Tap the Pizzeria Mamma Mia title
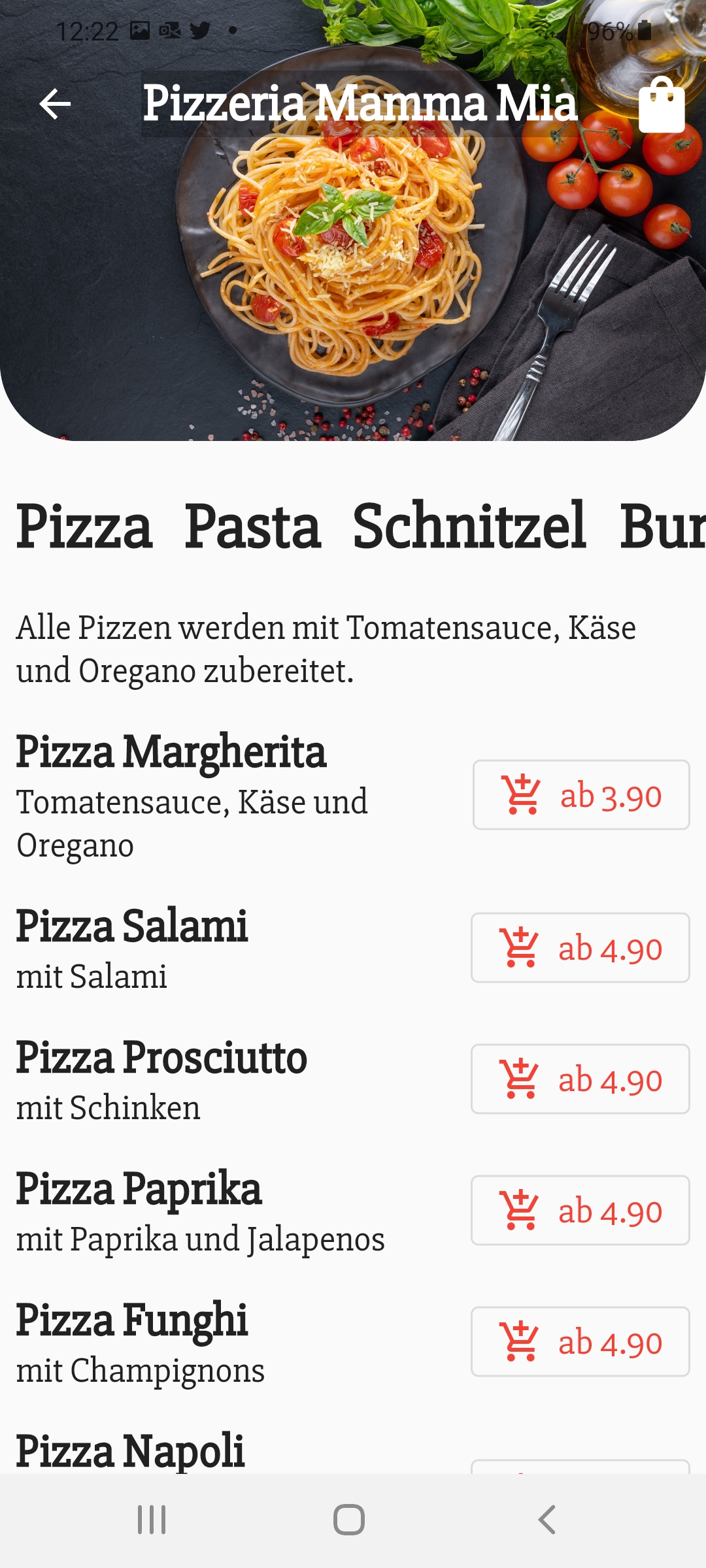 (x=360, y=103)
